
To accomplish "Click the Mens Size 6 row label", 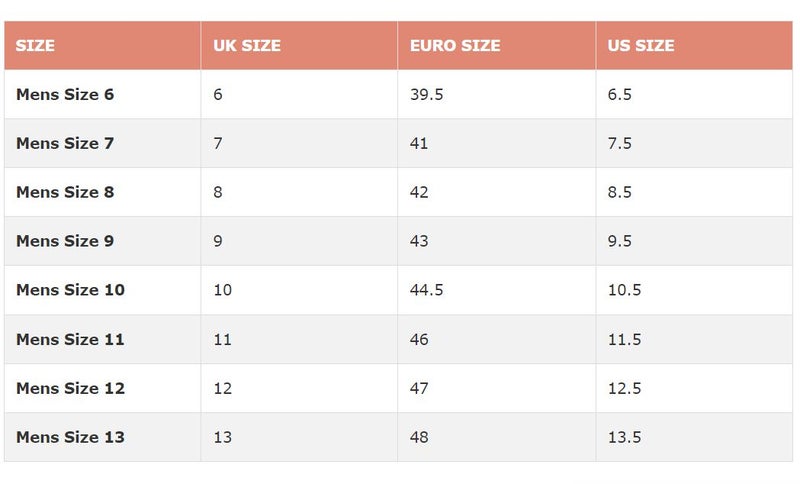I will pos(65,94).
